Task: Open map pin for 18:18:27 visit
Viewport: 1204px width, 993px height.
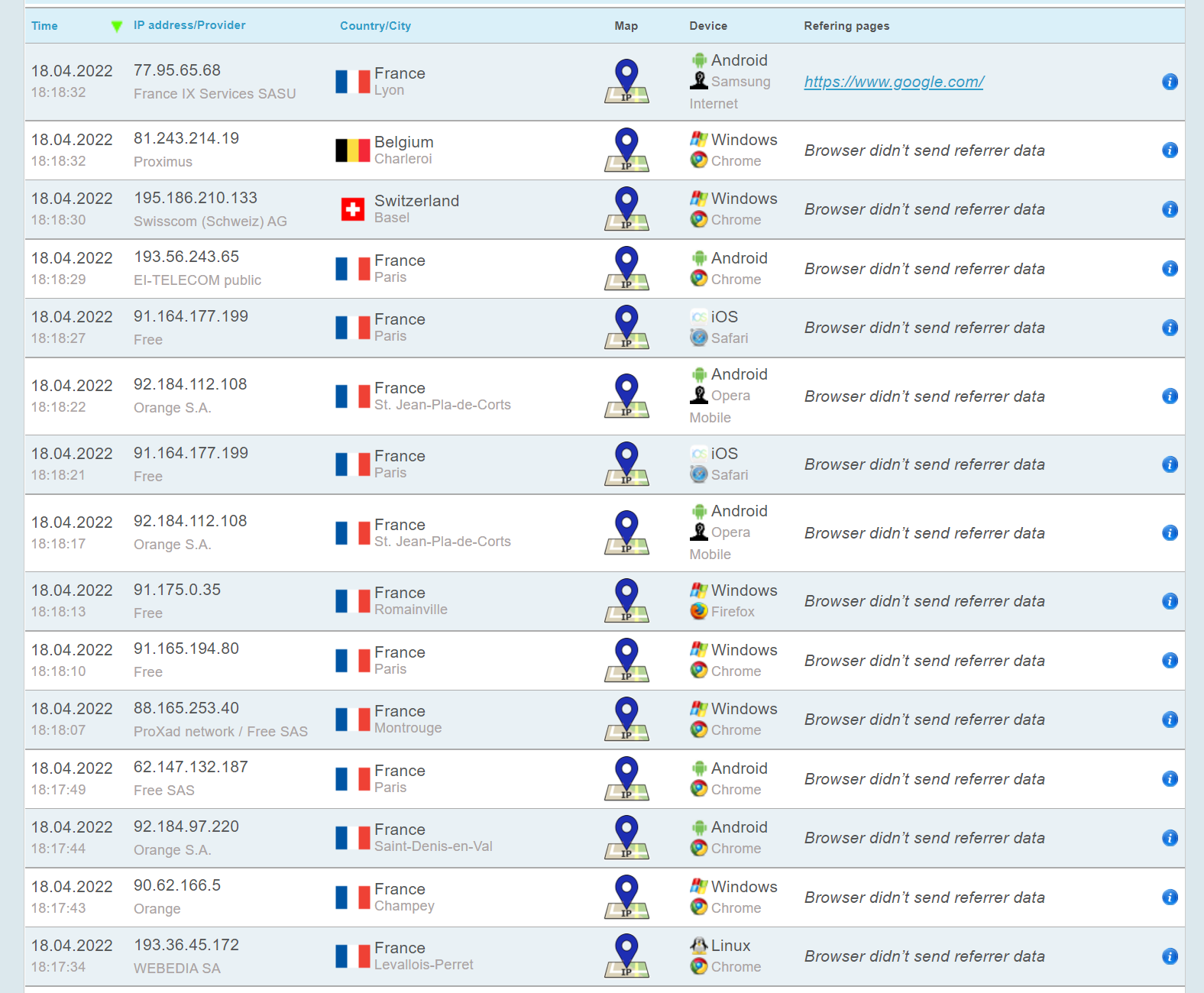Action: [x=626, y=327]
